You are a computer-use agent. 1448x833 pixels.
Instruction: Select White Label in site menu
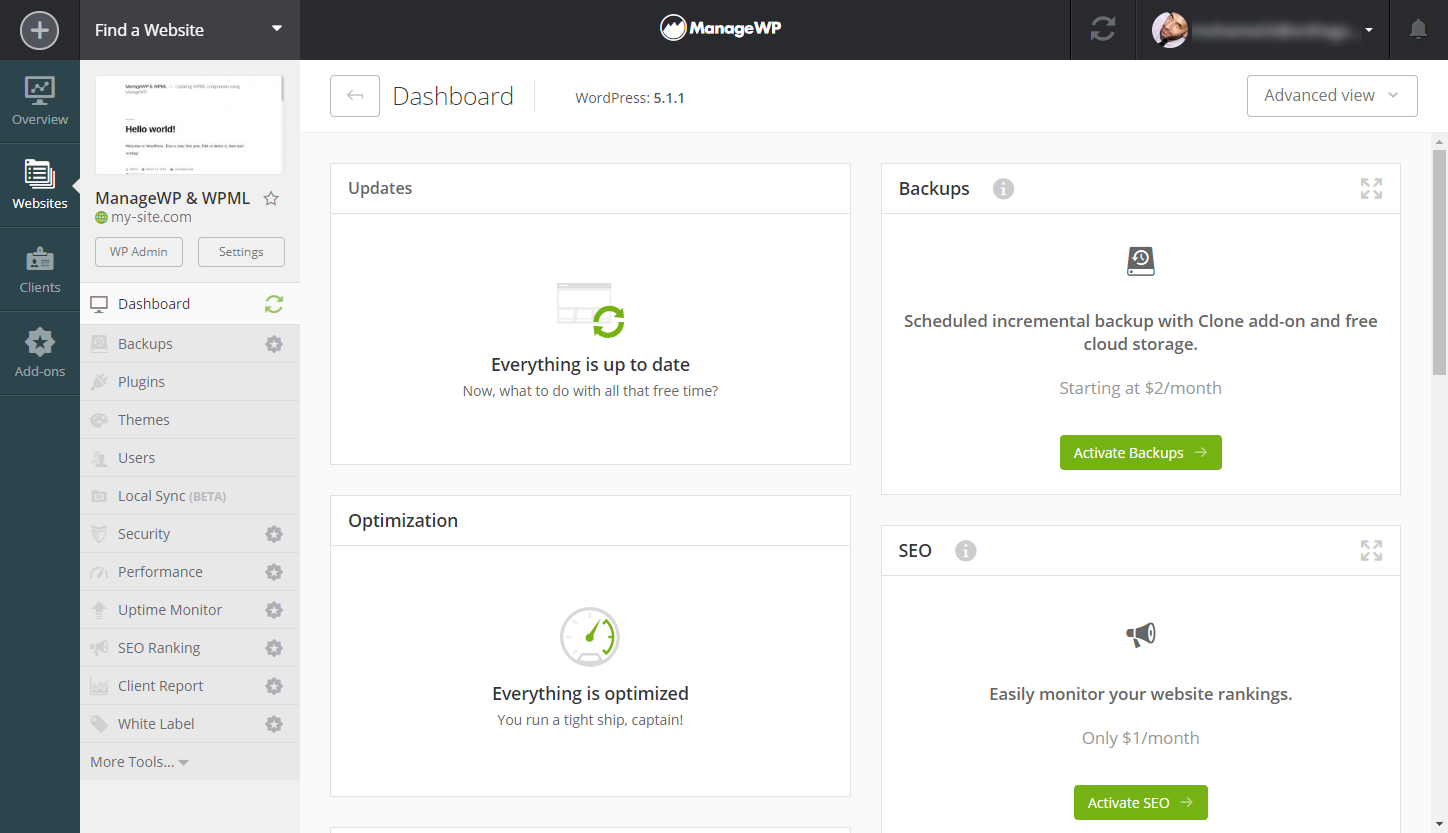pyautogui.click(x=190, y=724)
